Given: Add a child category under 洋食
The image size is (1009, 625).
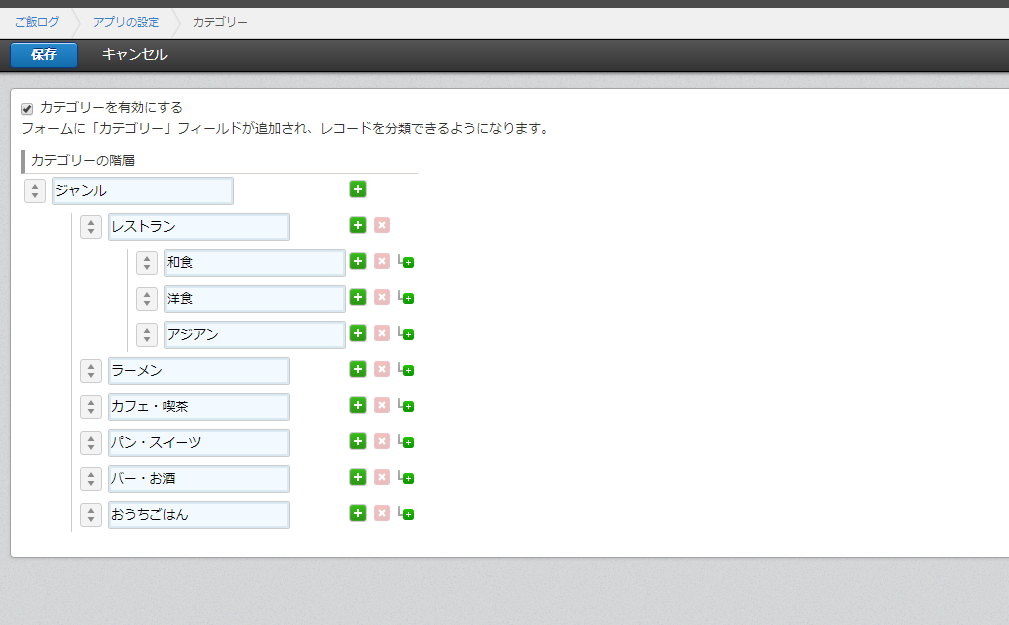Looking at the screenshot, I should 406,298.
